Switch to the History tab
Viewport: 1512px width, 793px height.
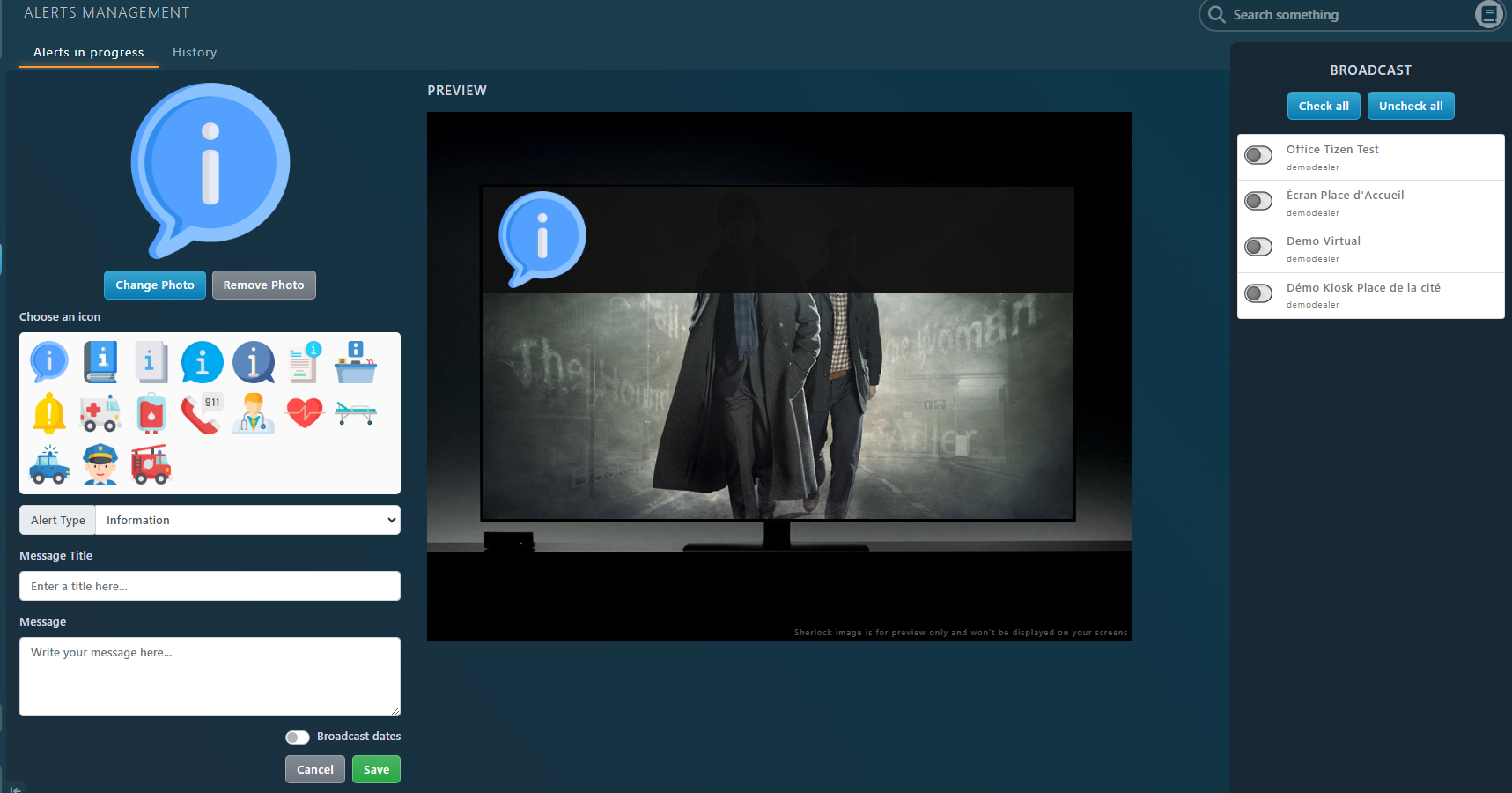click(195, 53)
